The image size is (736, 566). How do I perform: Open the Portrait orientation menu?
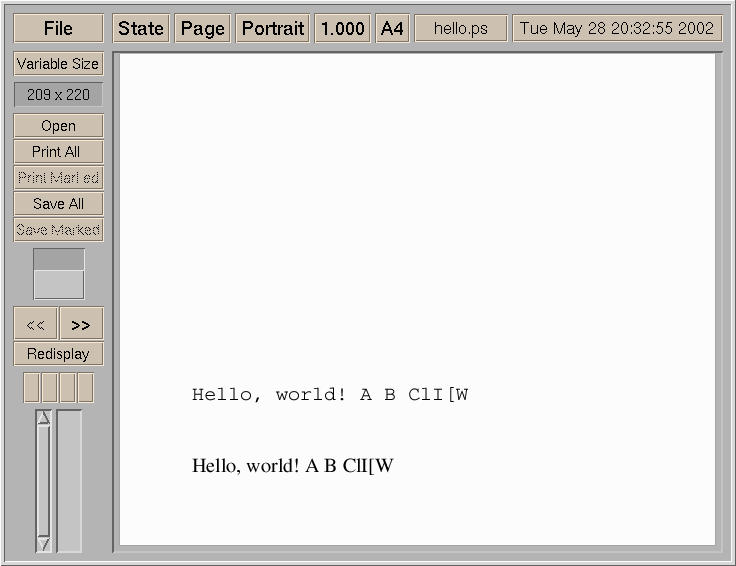273,28
